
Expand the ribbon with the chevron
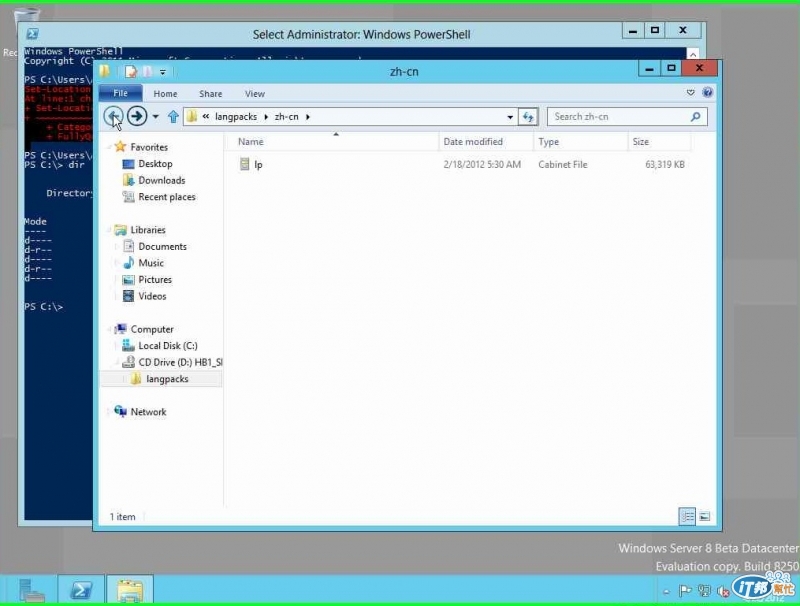690,92
